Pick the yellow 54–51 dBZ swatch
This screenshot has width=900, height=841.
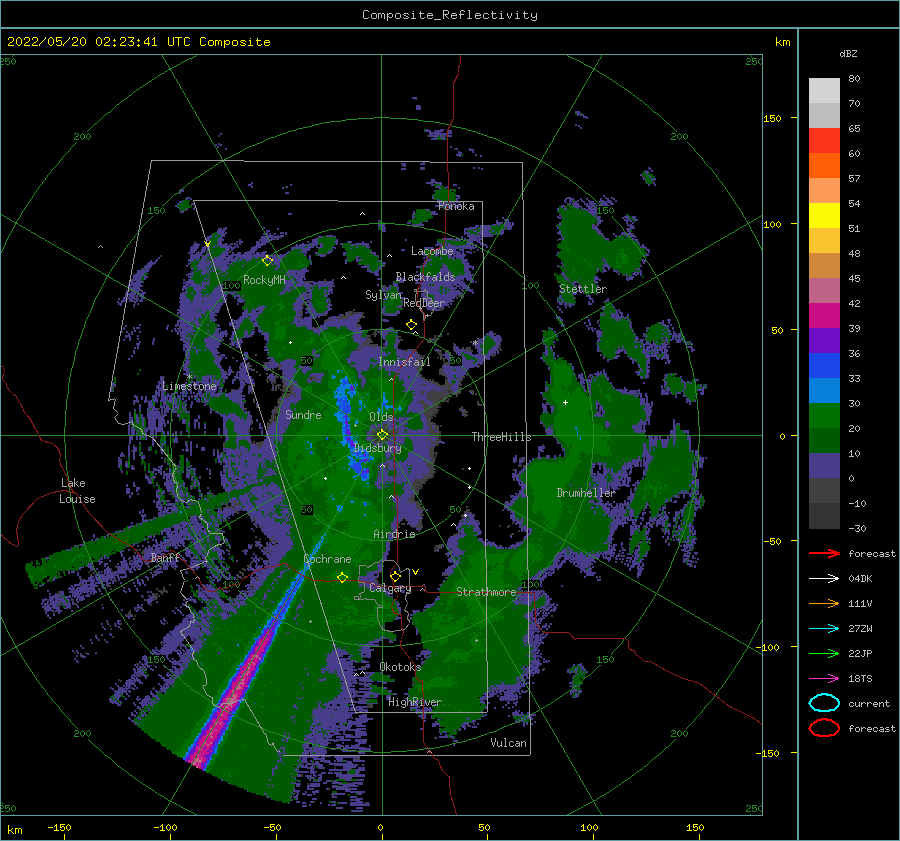coord(824,216)
